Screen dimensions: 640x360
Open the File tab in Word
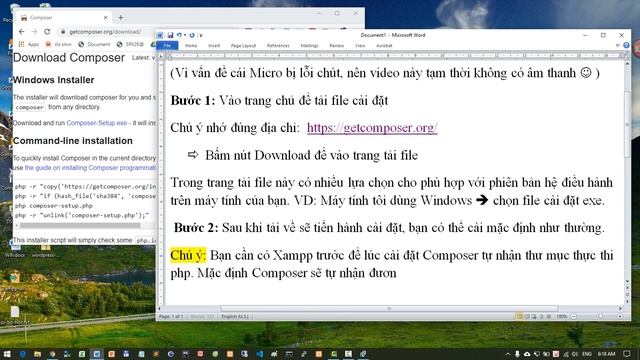(167, 46)
